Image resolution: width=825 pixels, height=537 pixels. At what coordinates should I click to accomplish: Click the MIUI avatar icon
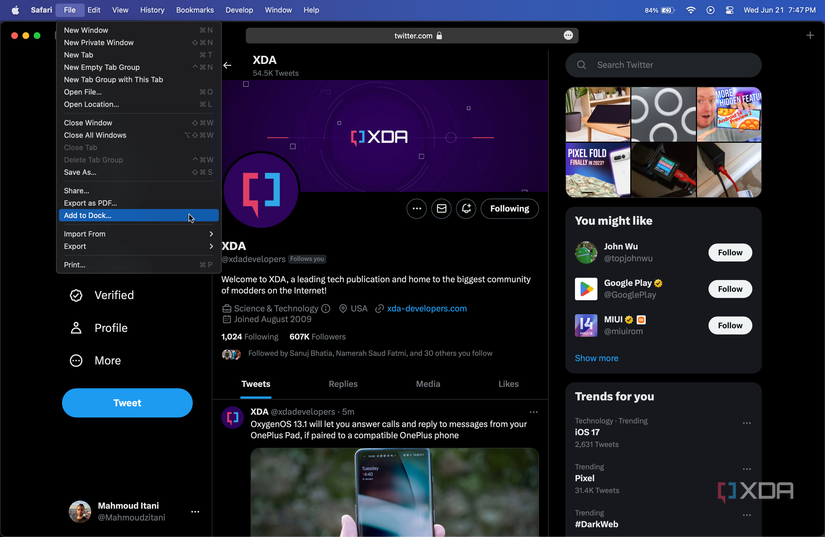tap(586, 325)
